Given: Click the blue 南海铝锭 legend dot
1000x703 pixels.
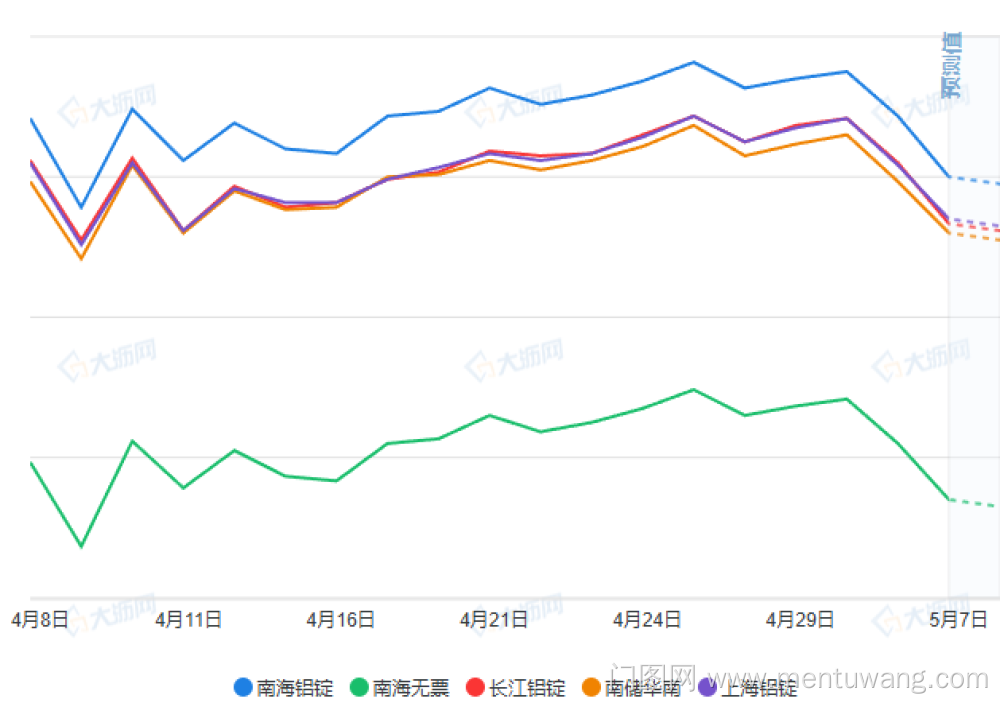Looking at the screenshot, I should click(x=243, y=687).
